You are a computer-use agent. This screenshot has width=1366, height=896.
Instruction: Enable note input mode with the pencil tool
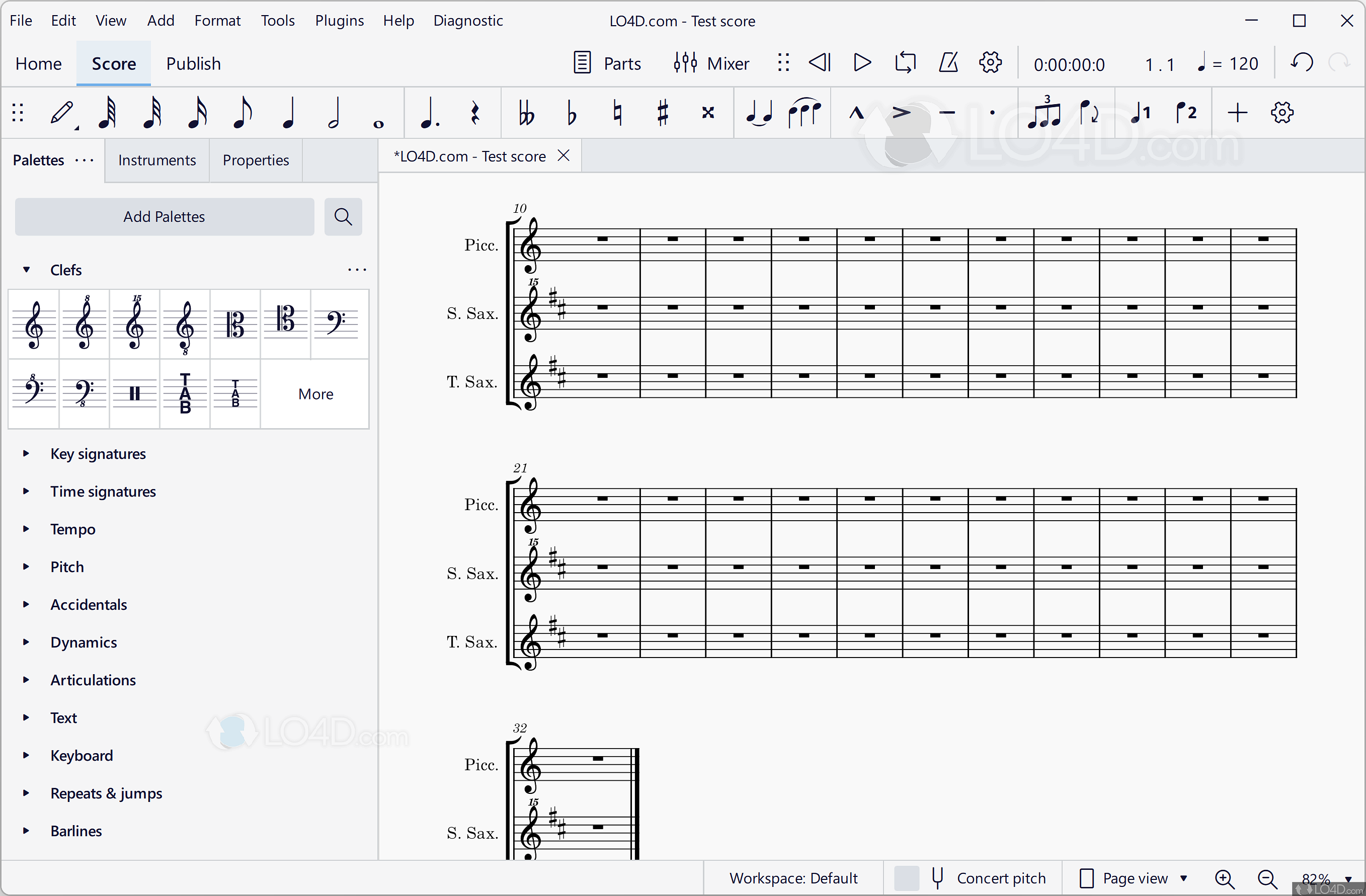[x=61, y=113]
